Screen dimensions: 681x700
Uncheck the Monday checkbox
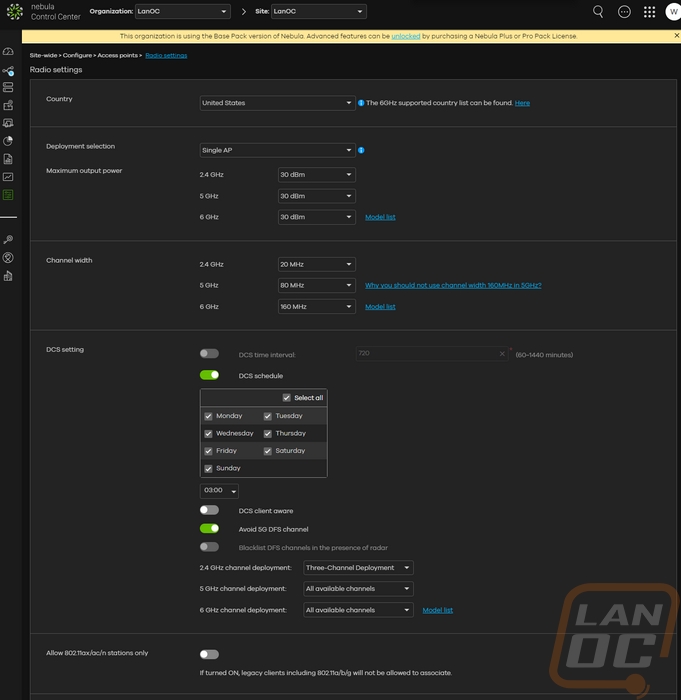208,416
